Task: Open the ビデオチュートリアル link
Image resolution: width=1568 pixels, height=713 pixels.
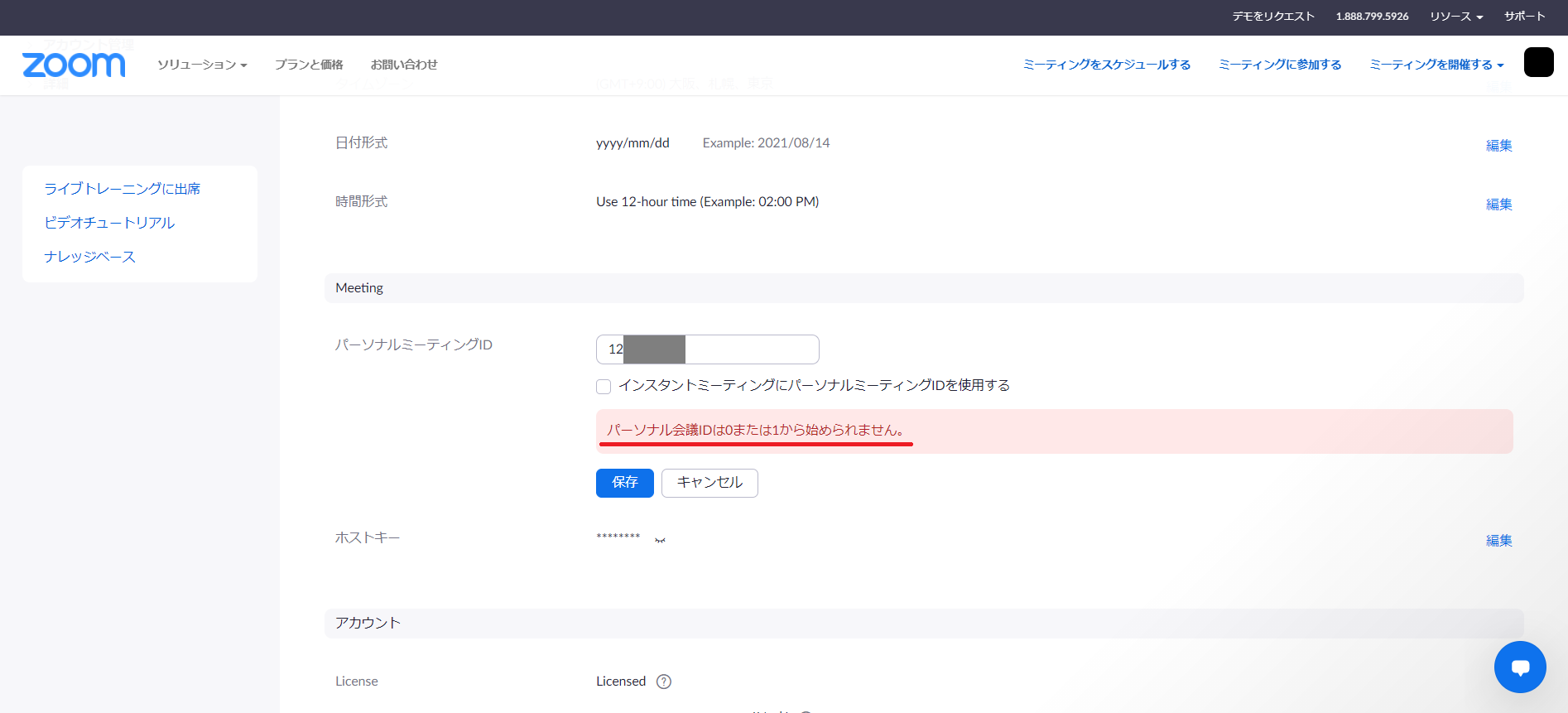Action: pyautogui.click(x=109, y=223)
